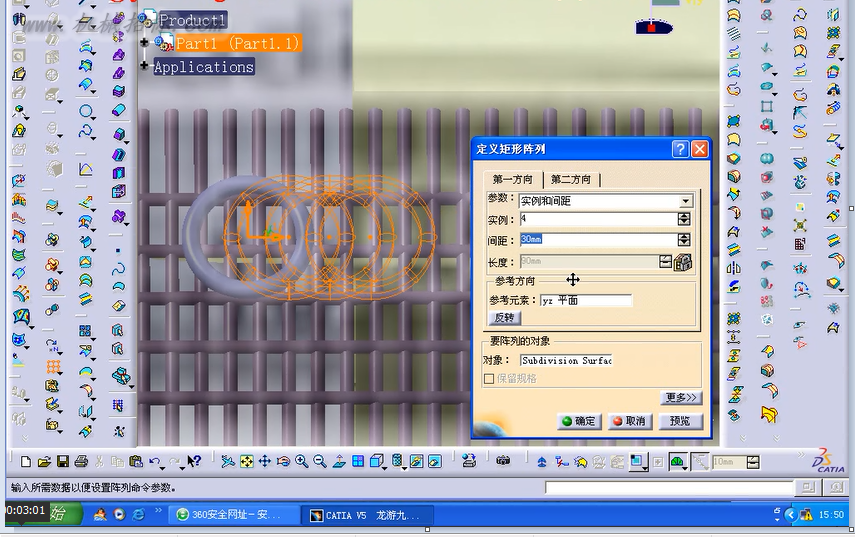Launch Internet Explorer from the quick launch

click(139, 514)
